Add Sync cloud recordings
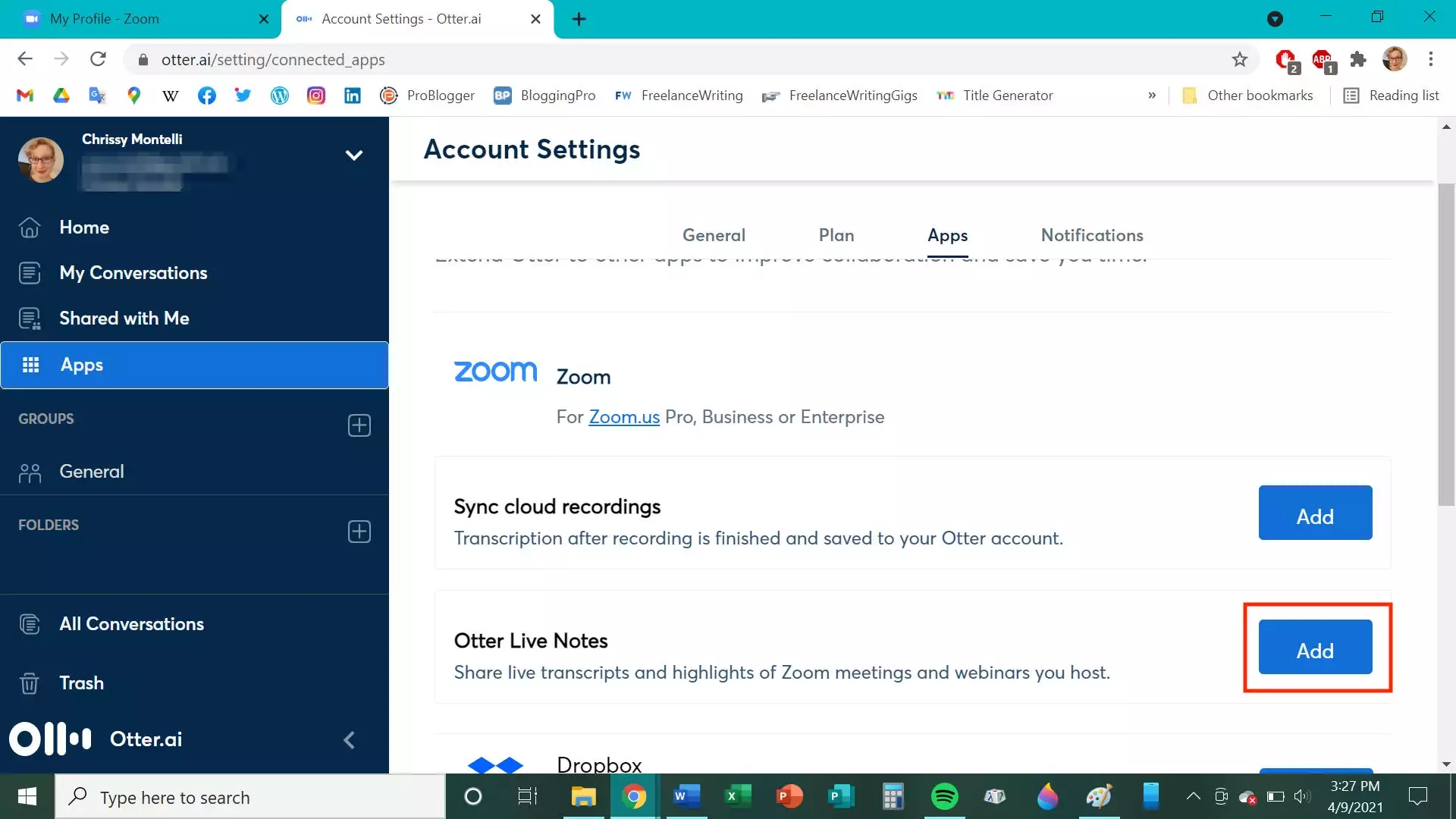Screen dimensions: 1456x819 pos(1315,513)
